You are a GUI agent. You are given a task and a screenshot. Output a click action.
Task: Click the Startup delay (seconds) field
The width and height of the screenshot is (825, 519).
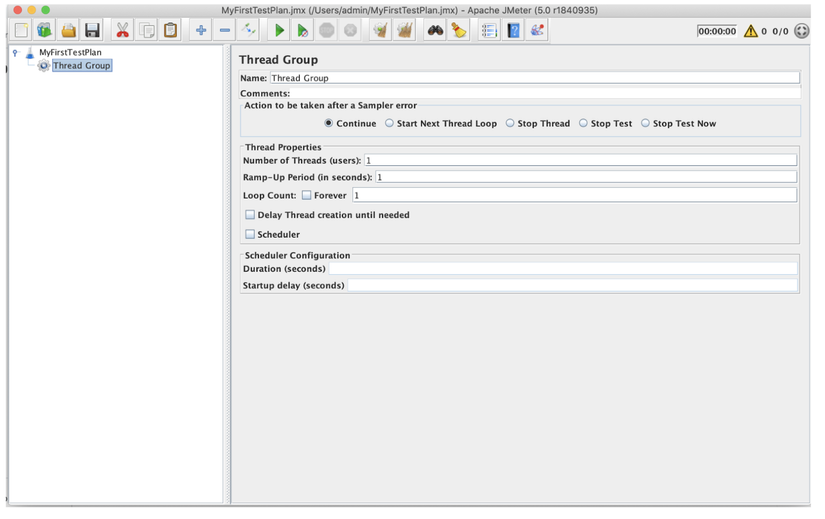click(x=572, y=285)
